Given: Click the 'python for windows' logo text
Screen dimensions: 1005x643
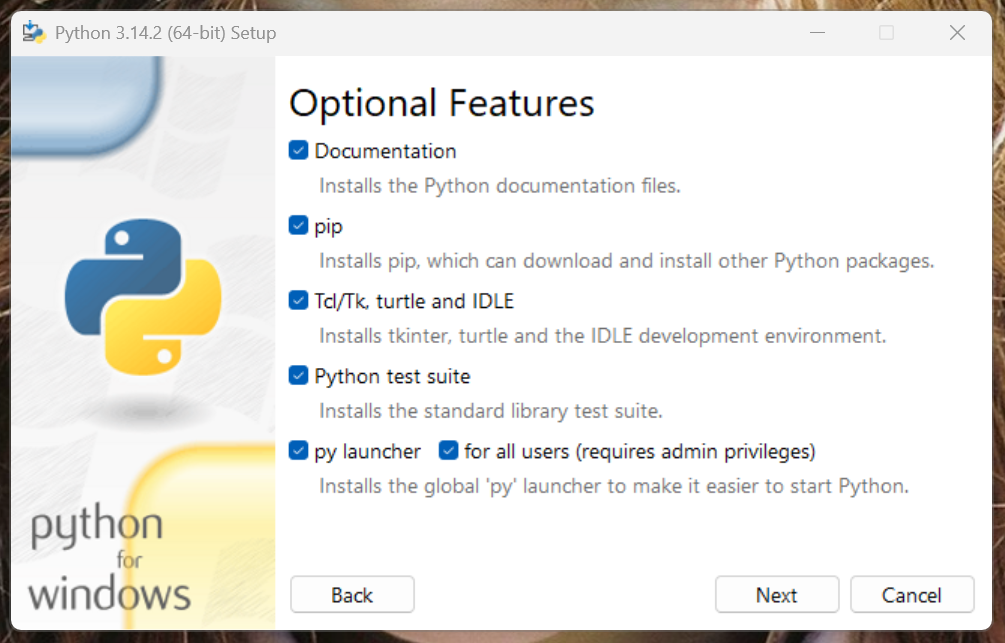Looking at the screenshot, I should [x=109, y=557].
